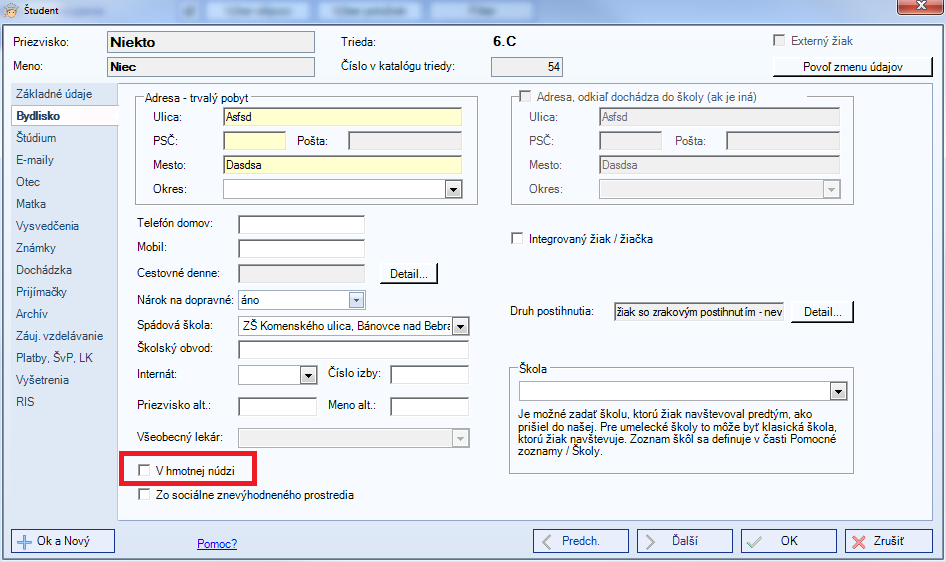Expand the Škola dropdown list
Screen dimensions: 946x562
838,391
